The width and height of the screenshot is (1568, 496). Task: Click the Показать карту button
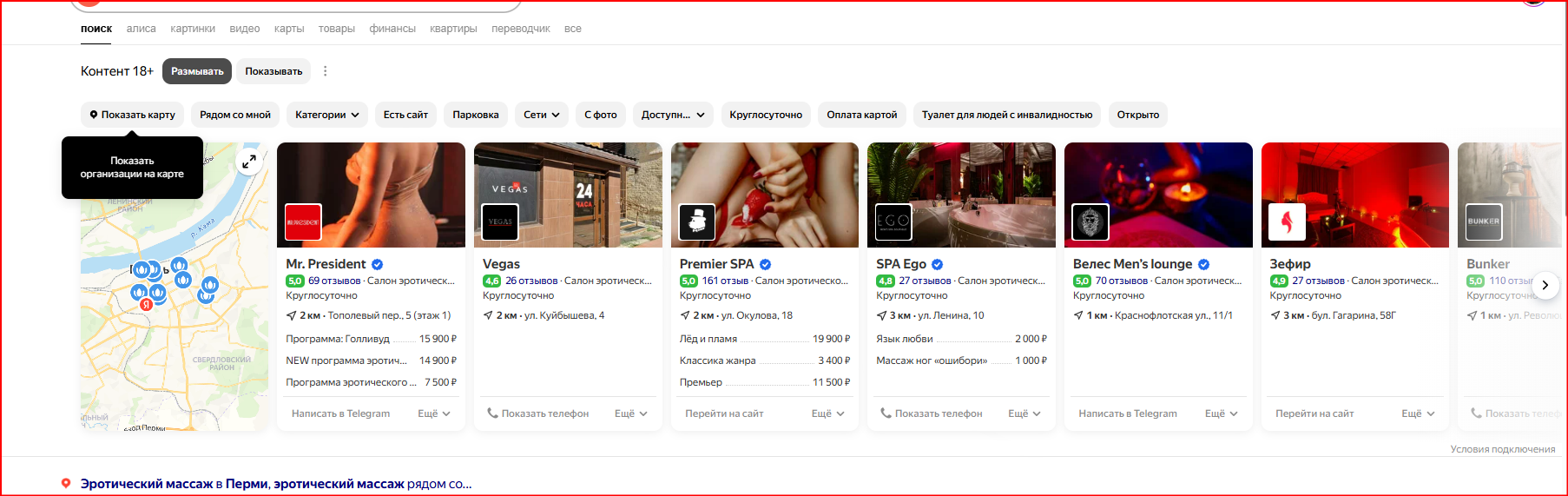pos(133,115)
